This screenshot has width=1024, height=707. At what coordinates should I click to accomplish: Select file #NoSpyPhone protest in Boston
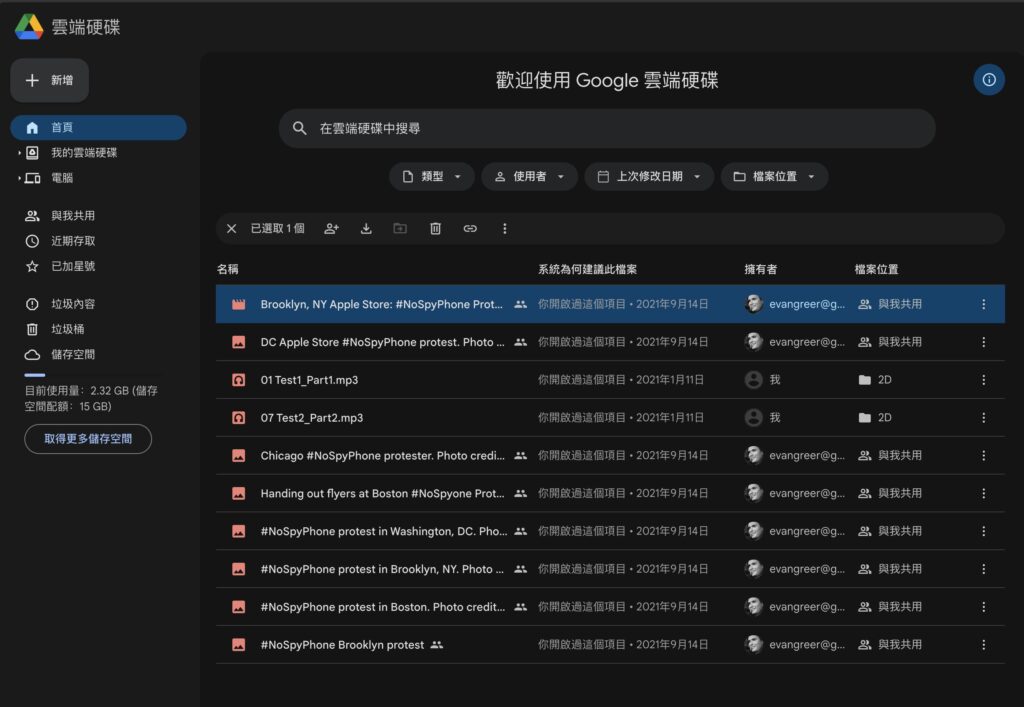(x=610, y=607)
